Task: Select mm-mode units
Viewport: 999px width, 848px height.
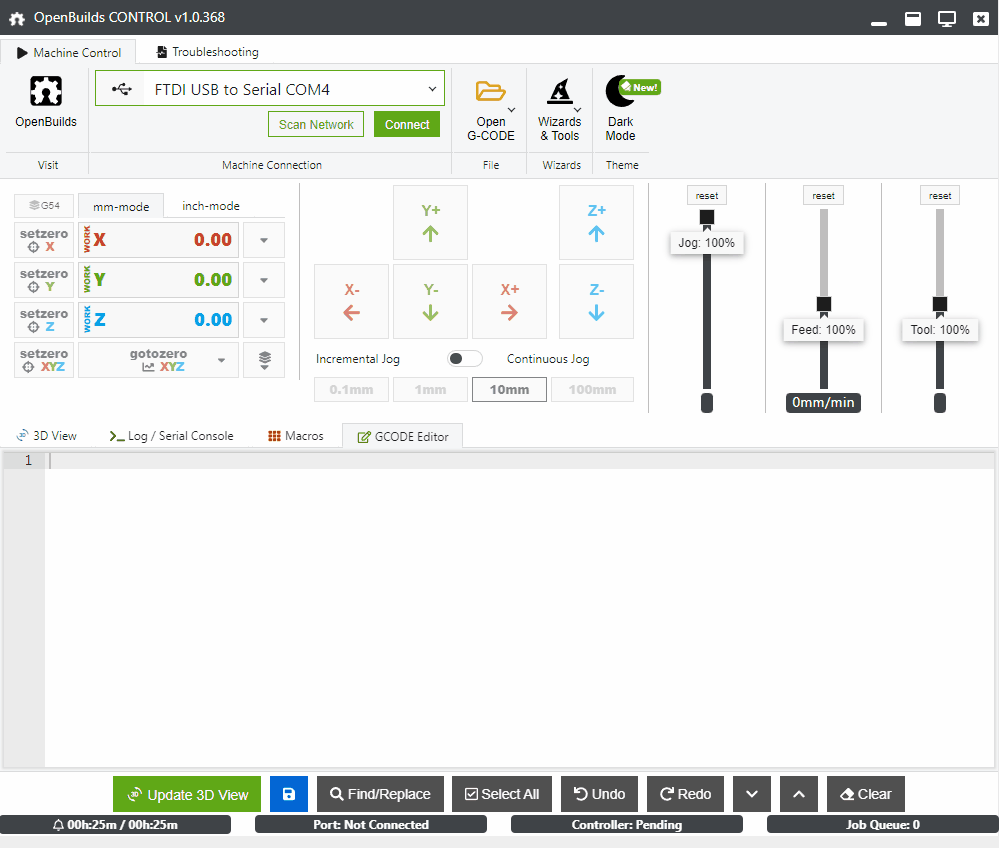Action: pos(121,207)
